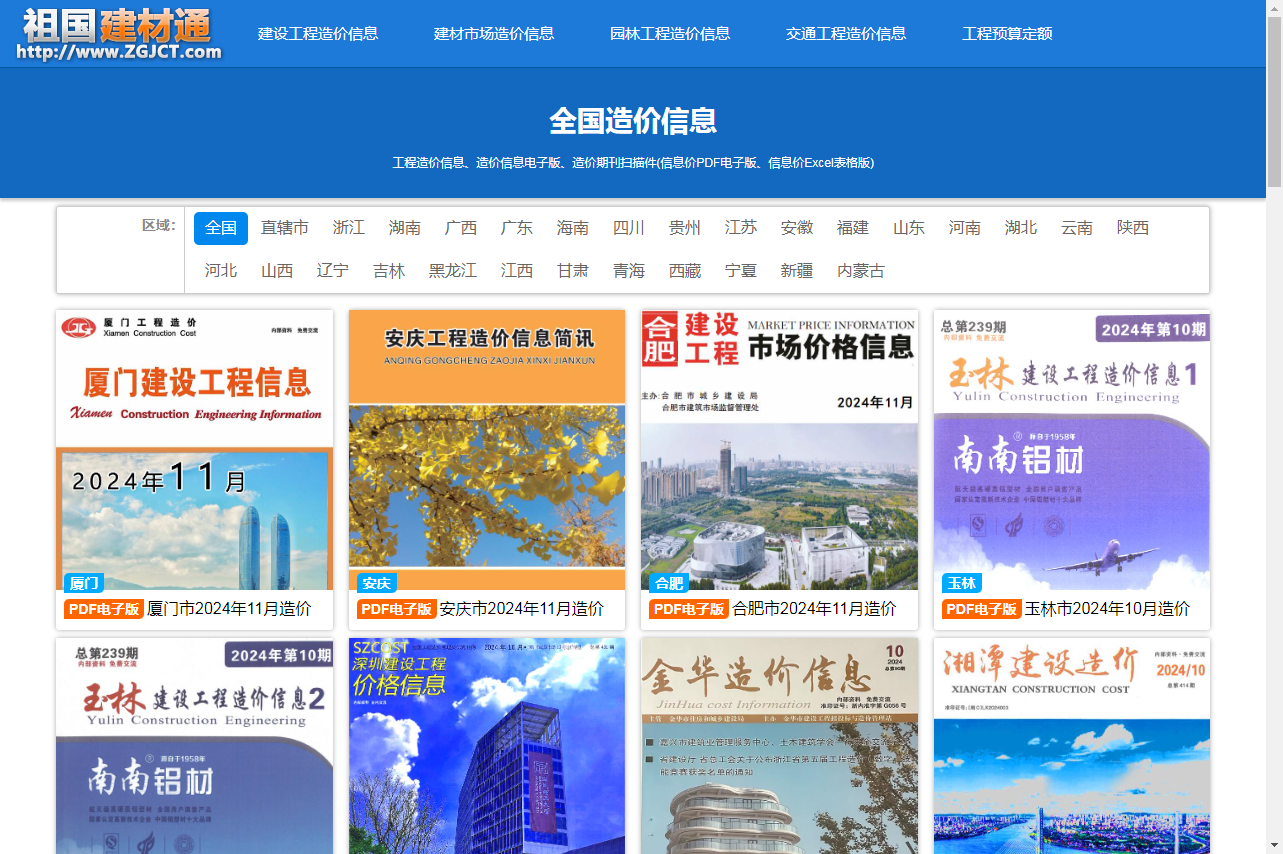This screenshot has width=1283, height=854.
Task: Open 建设工程造价信息 menu
Action: (318, 33)
